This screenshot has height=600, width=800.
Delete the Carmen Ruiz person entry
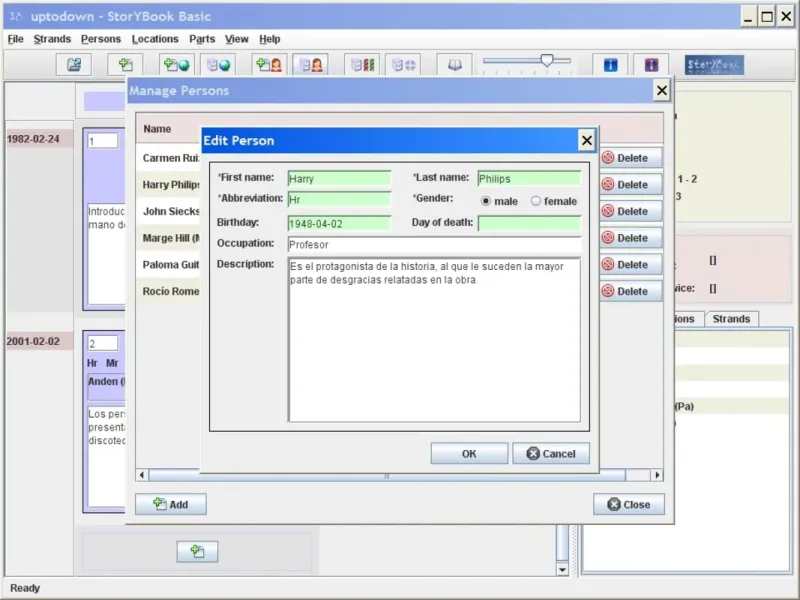point(631,158)
